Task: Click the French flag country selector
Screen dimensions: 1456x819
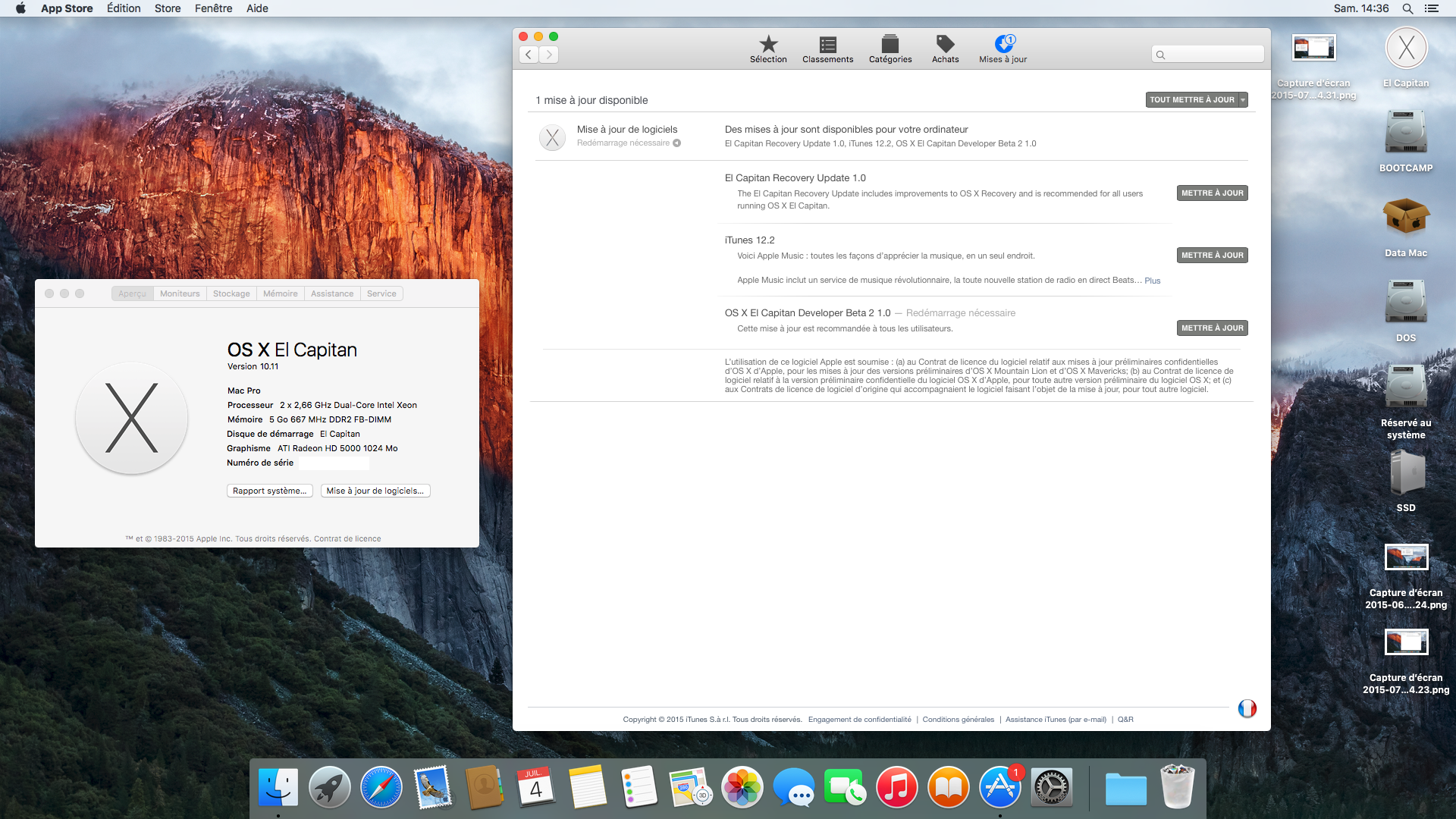Action: click(1247, 708)
